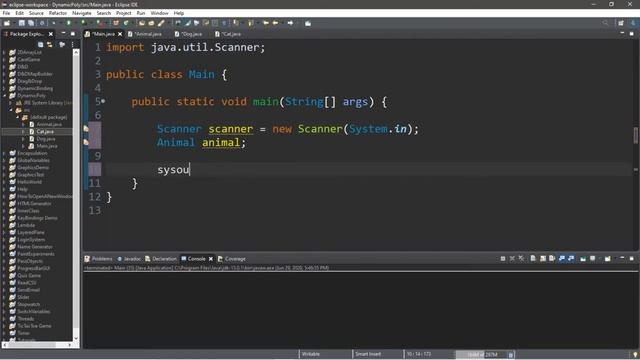Collapse the DynamicPoly project node
Screen dimensions: 640x360
coord(4,96)
